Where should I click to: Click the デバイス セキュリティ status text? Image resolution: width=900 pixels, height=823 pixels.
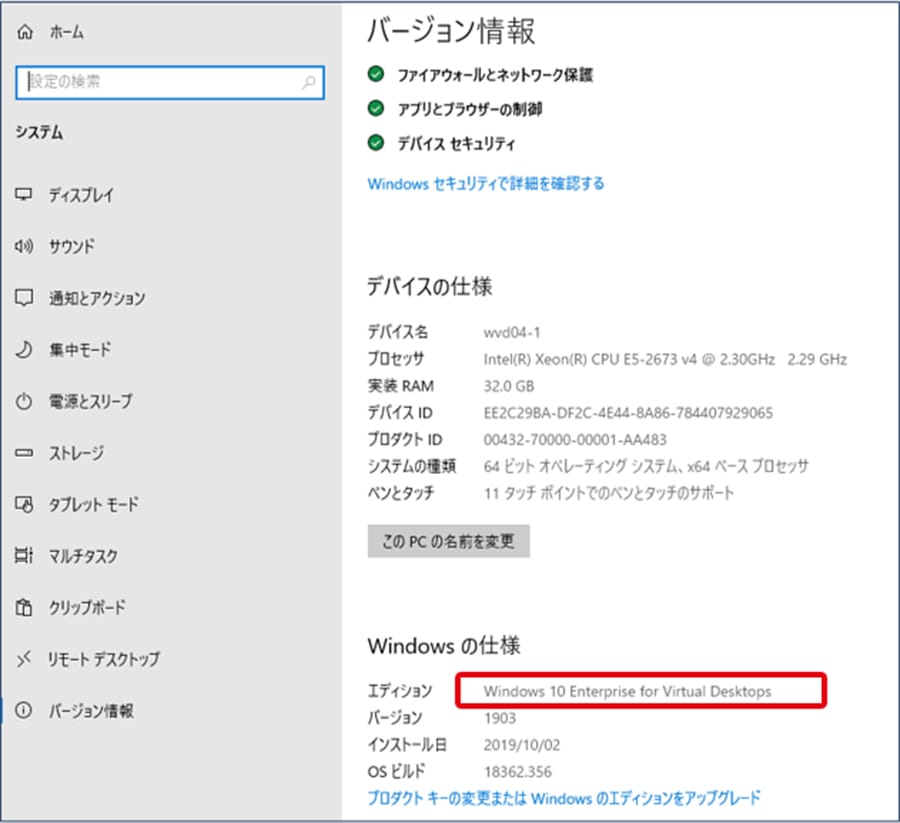(x=456, y=143)
